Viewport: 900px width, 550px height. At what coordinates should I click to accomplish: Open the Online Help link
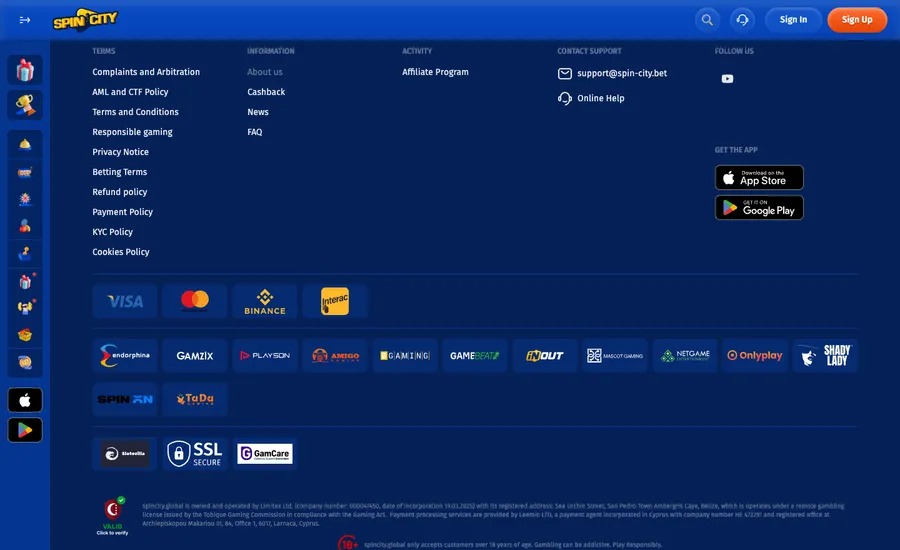click(591, 98)
